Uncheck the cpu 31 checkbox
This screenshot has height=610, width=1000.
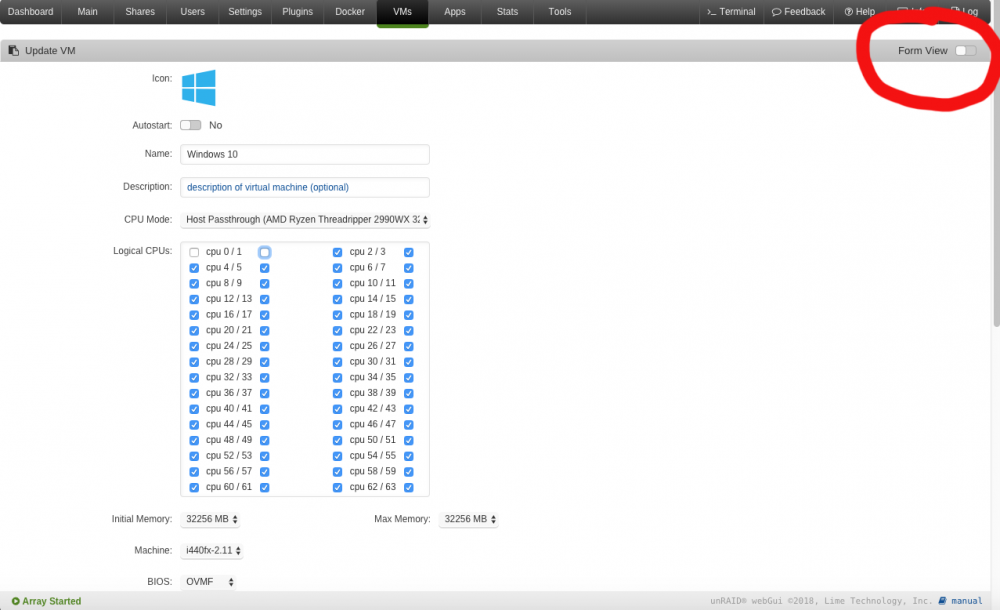tap(409, 362)
